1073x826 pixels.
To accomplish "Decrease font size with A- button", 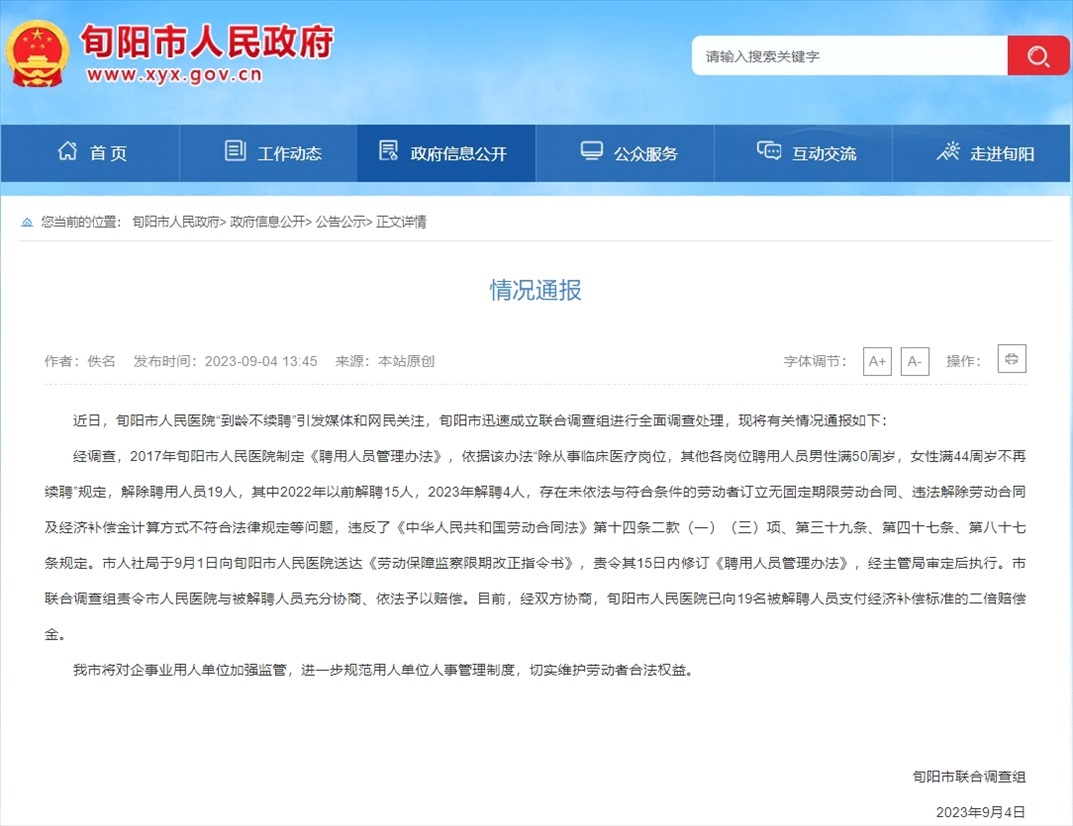I will [915, 361].
